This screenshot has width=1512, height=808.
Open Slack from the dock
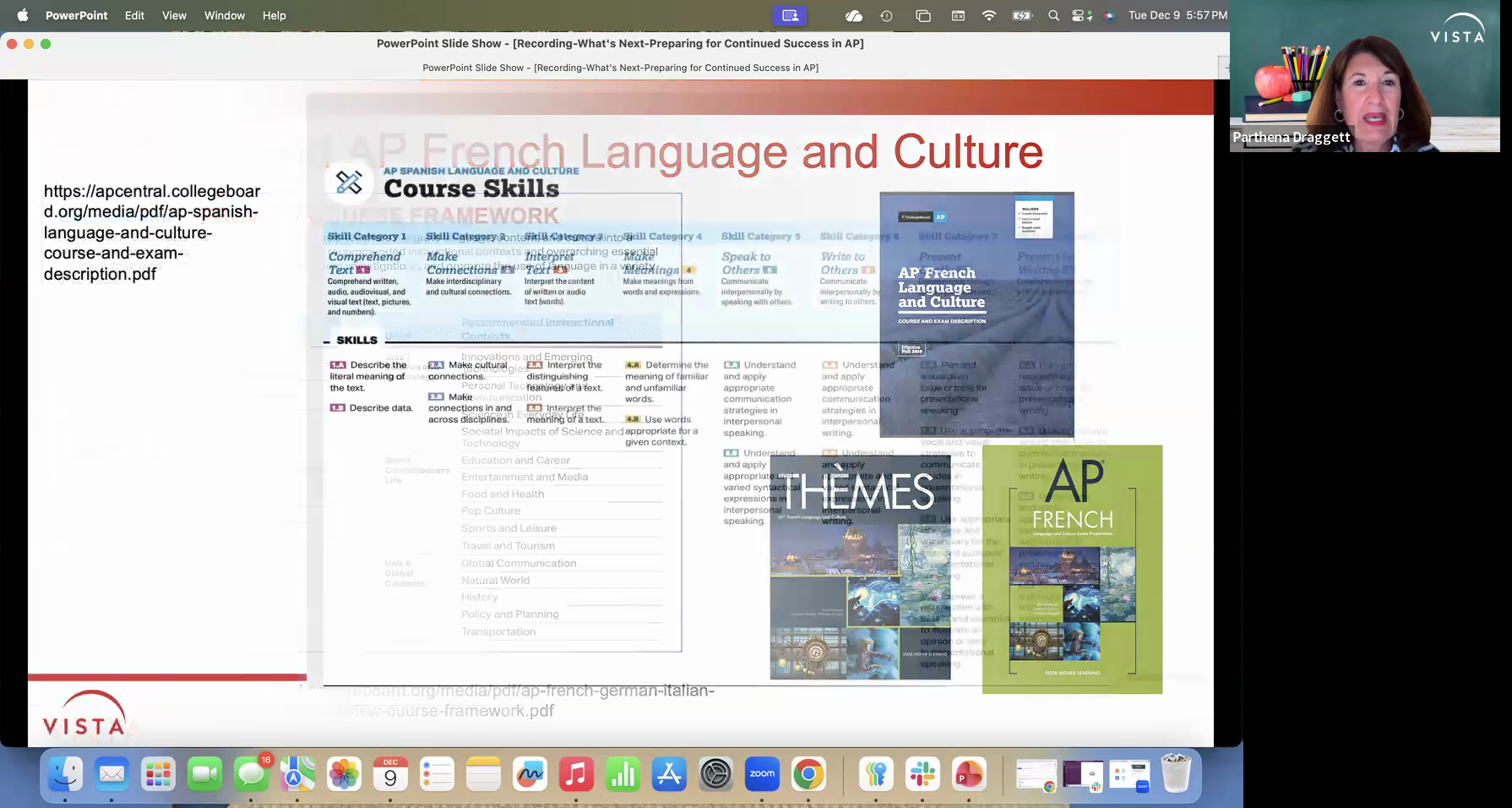922,774
